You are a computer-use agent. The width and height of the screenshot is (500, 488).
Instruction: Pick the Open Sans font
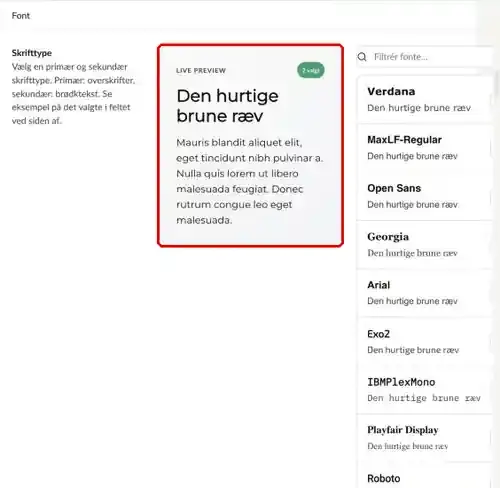tap(424, 196)
